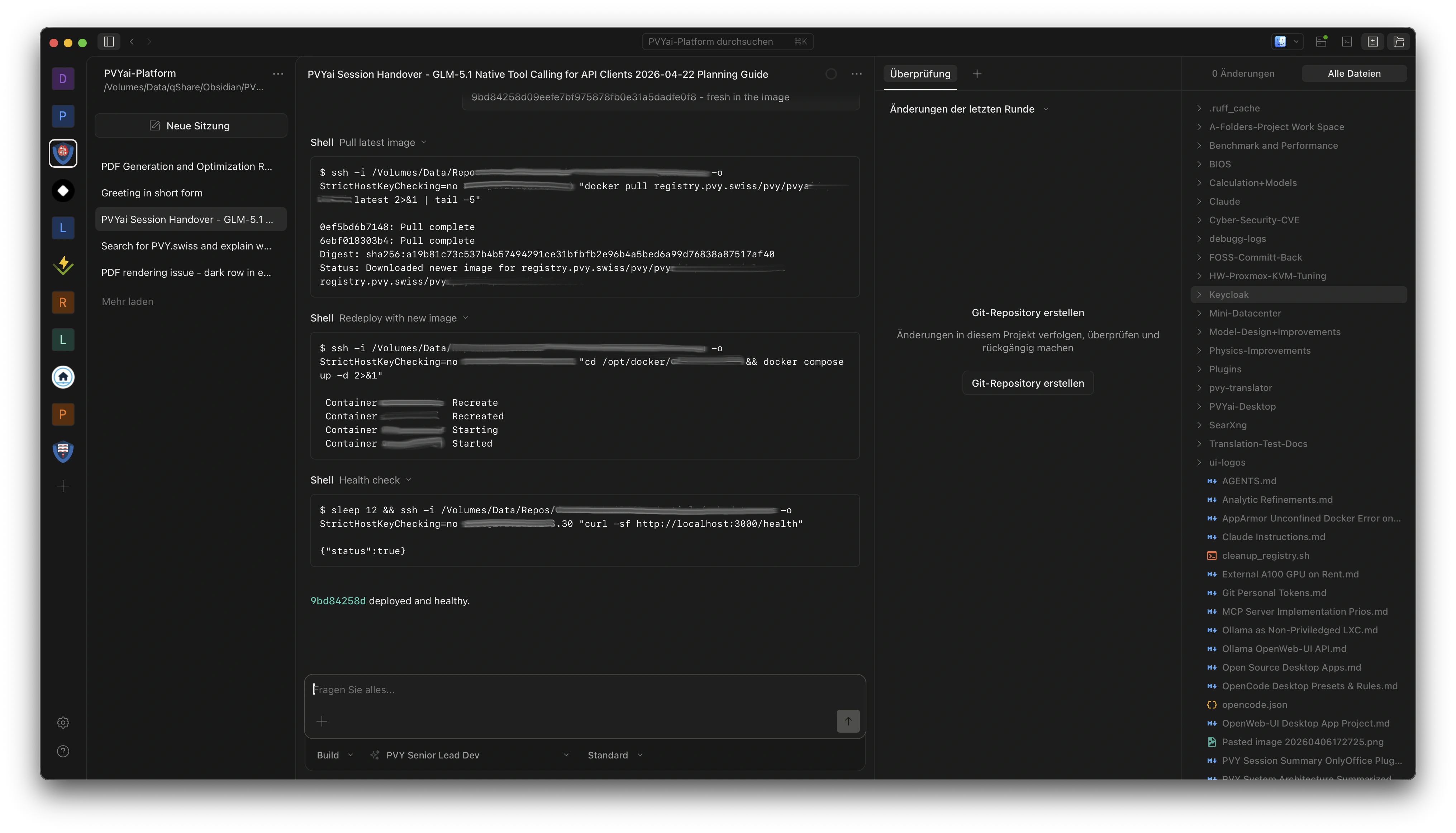Open the AGENTS.md file
The height and width of the screenshot is (833, 1456).
(x=1299, y=481)
